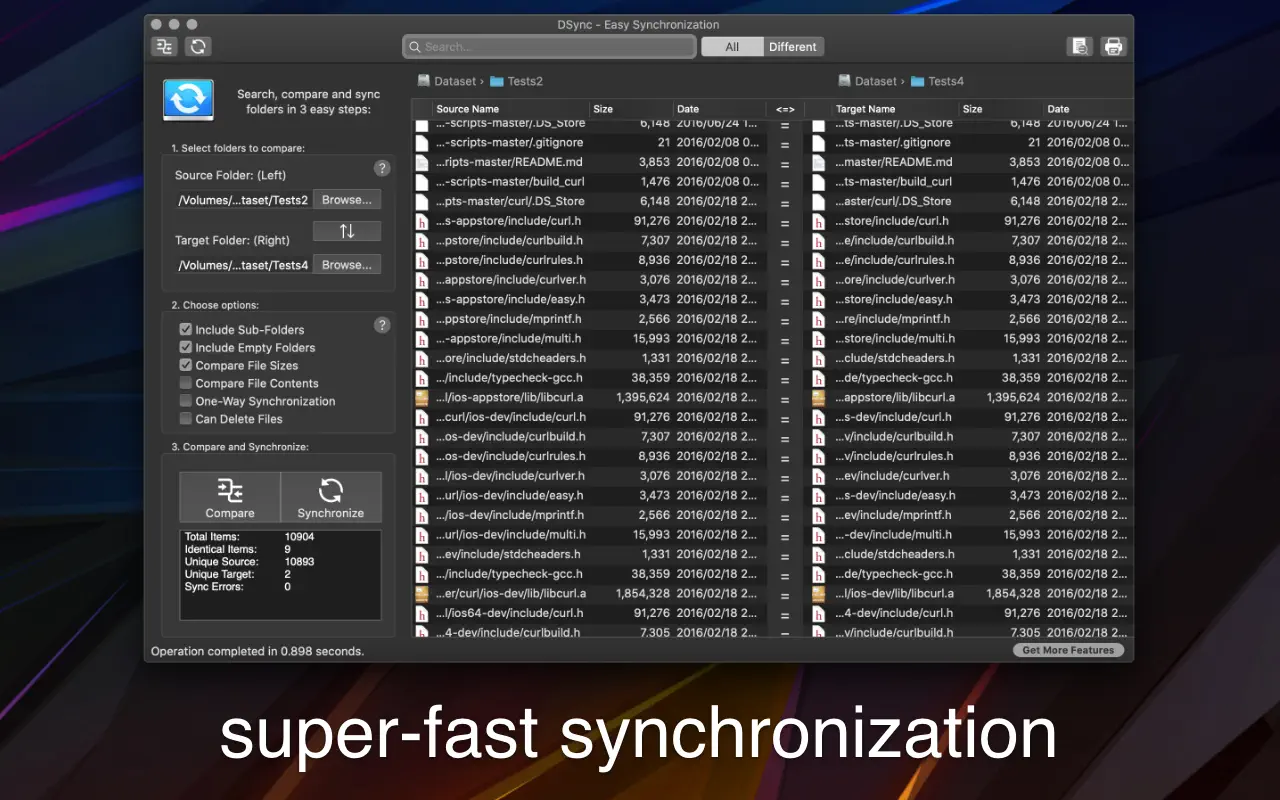
Task: Click header icon for source ...s-appstore/include/curl.h
Action: (422, 221)
